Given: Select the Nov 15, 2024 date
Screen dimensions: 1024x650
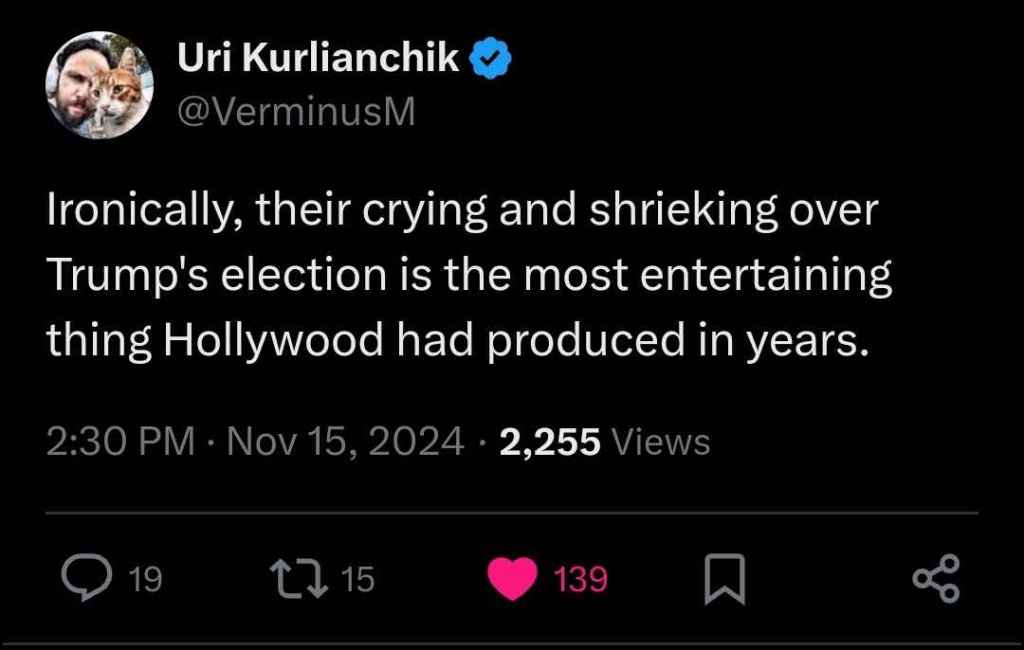Looking at the screenshot, I should (345, 441).
